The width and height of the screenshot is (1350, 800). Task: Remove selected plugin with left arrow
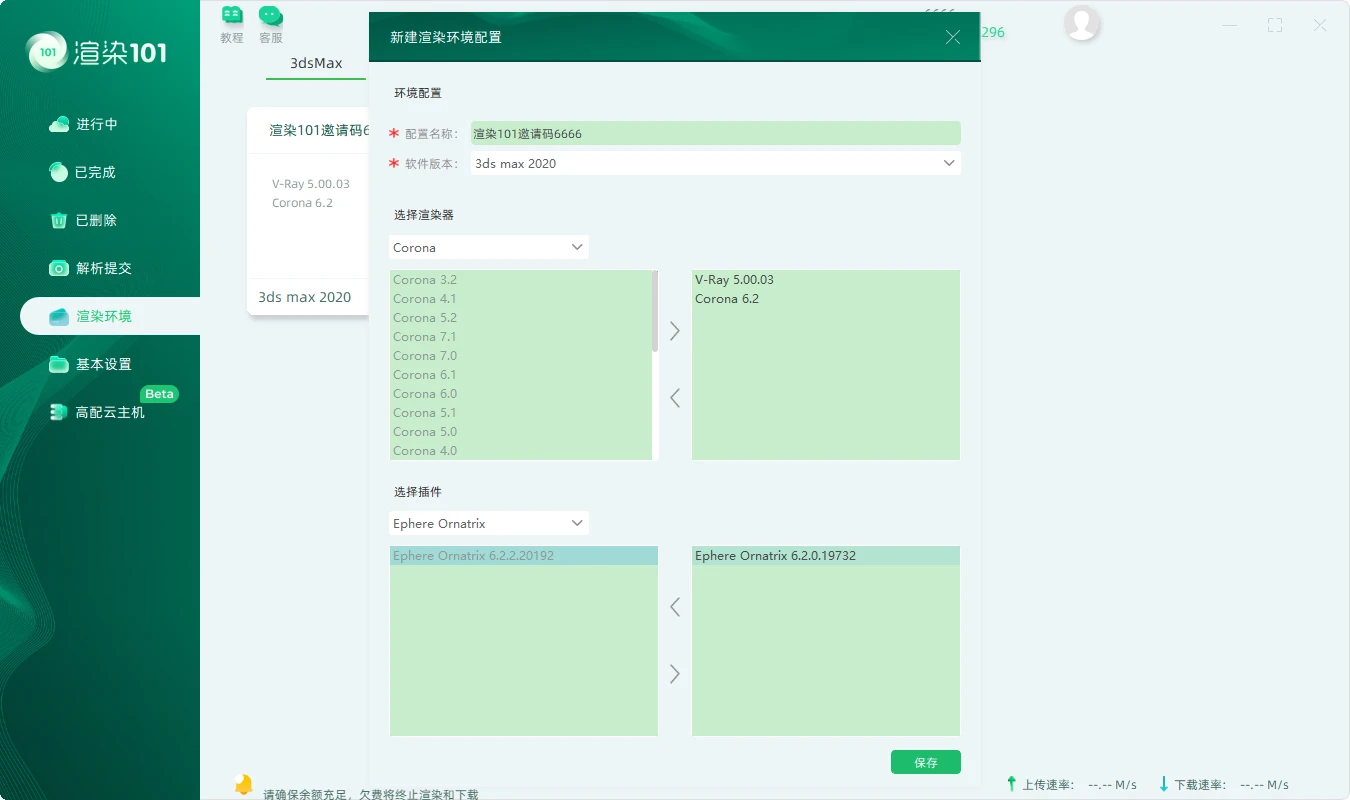[x=675, y=607]
